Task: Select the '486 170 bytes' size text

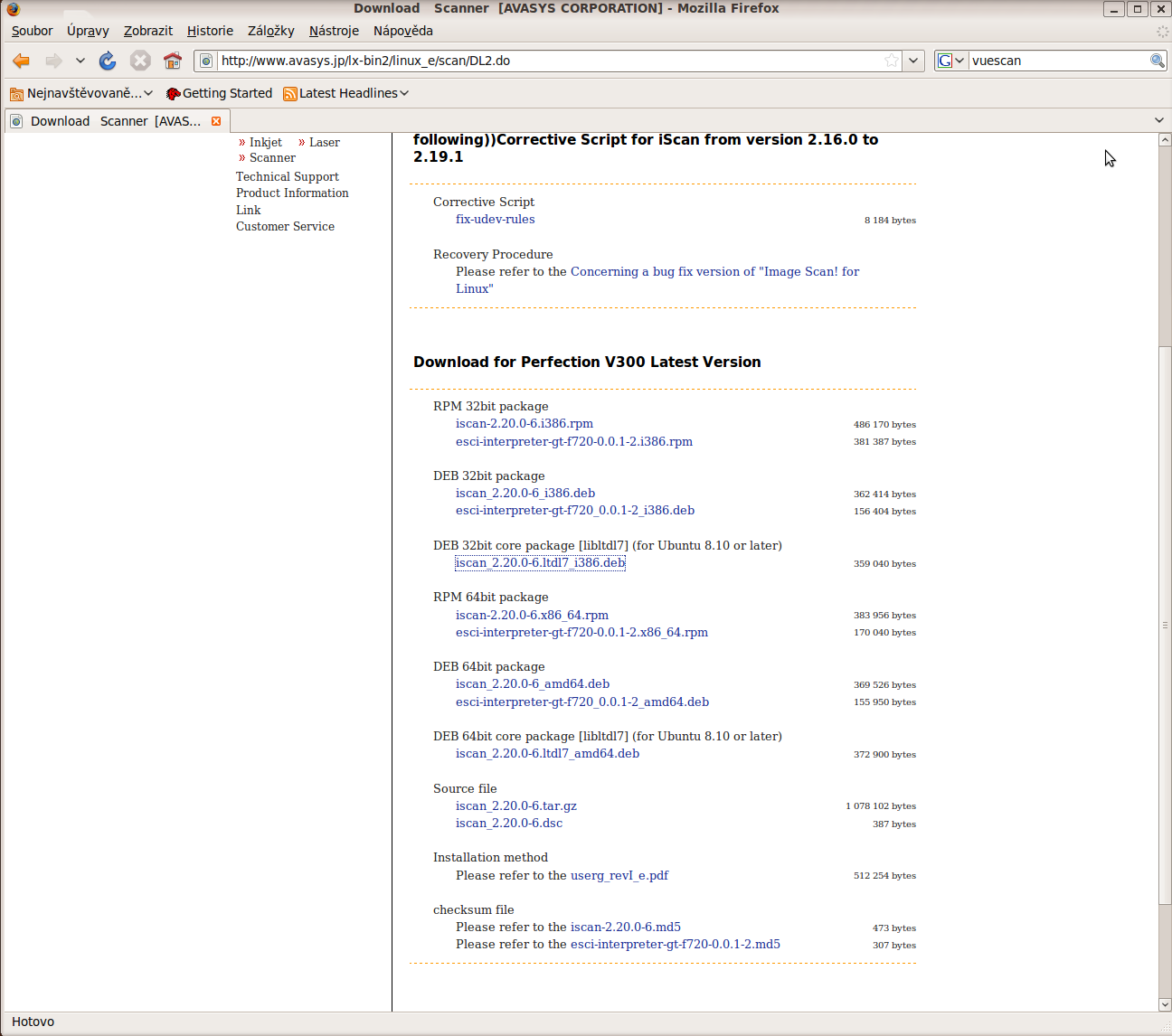Action: coord(884,424)
